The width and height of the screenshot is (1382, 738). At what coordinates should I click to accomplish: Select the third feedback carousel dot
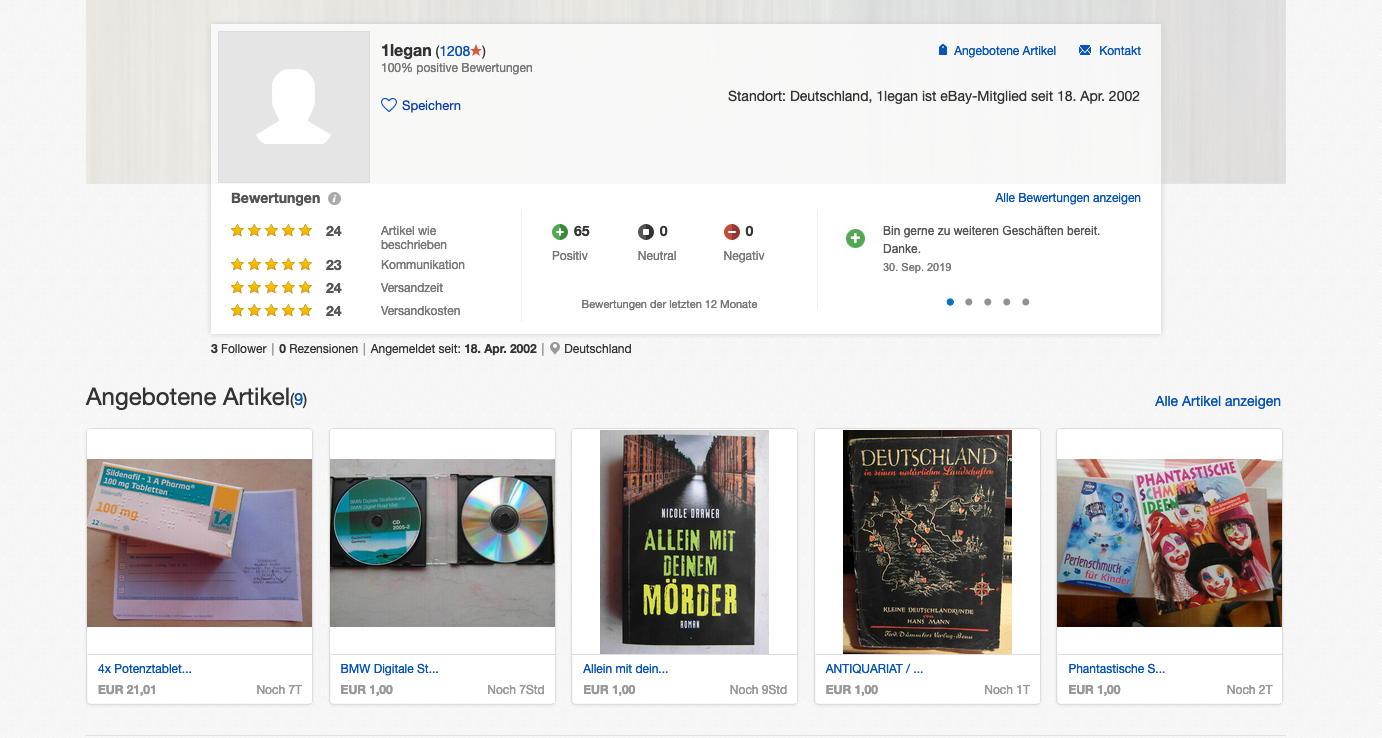[x=988, y=302]
